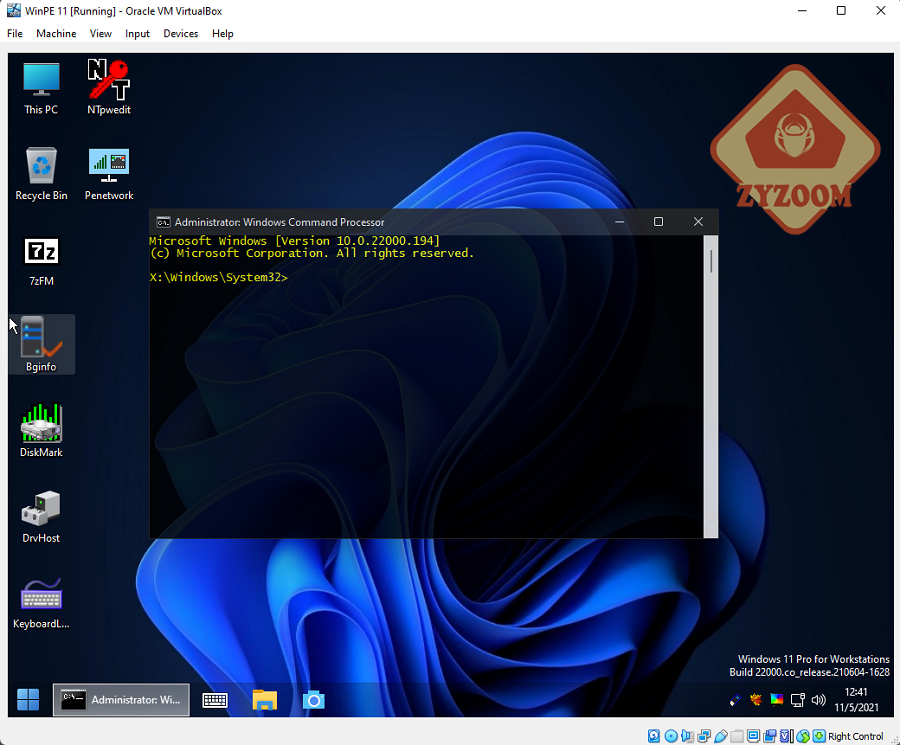This screenshot has height=745, width=900.
Task: Click VirtualBox display status icon
Action: point(753,736)
